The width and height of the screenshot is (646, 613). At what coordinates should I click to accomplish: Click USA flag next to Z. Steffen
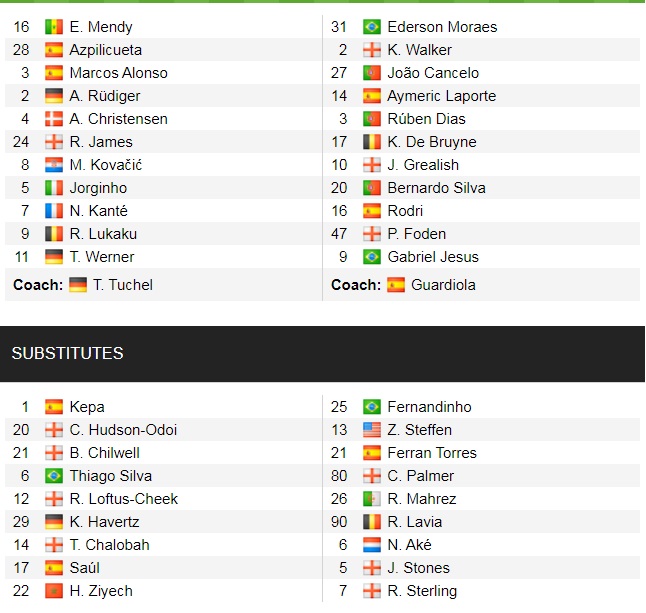tap(372, 430)
